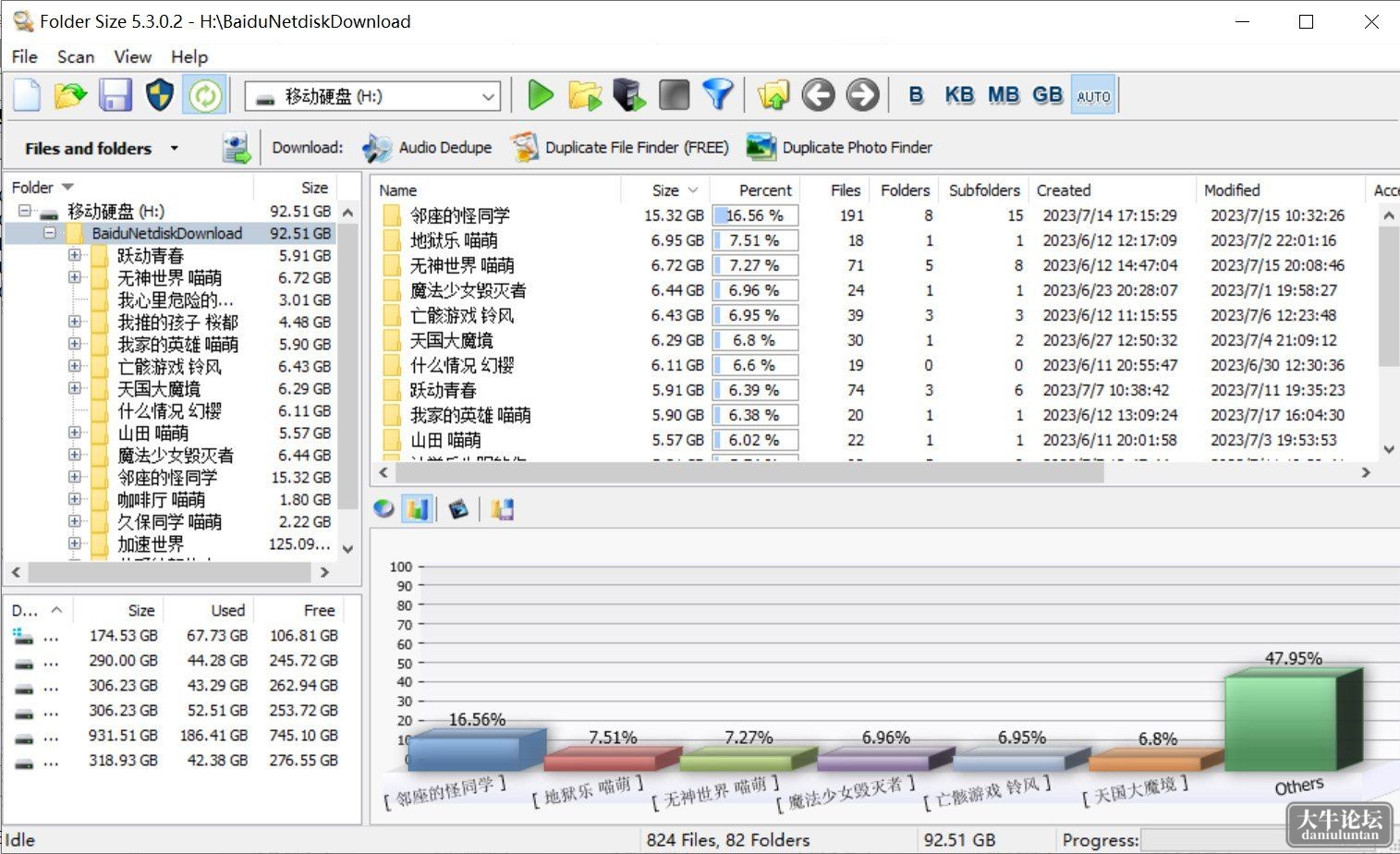This screenshot has width=1400, height=854.
Task: Select the 地狱乐 喵萌 row in file list
Action: pyautogui.click(x=872, y=240)
